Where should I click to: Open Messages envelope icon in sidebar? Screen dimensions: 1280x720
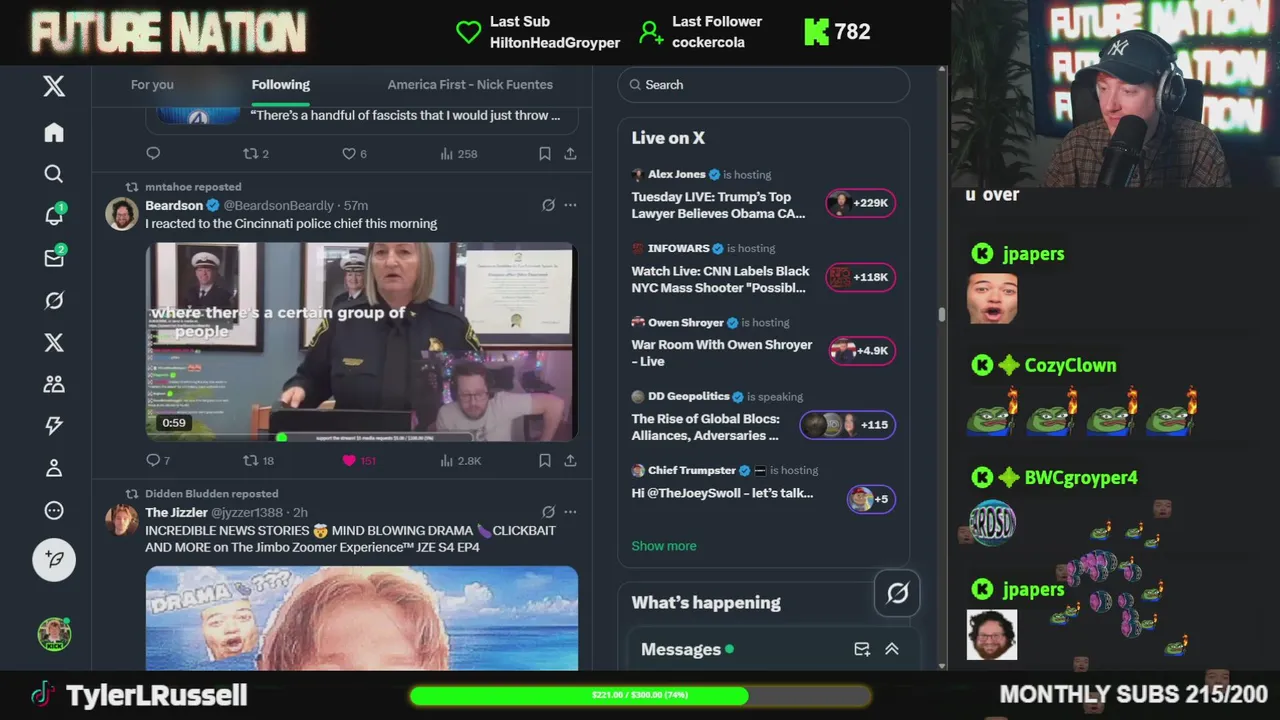point(54,258)
